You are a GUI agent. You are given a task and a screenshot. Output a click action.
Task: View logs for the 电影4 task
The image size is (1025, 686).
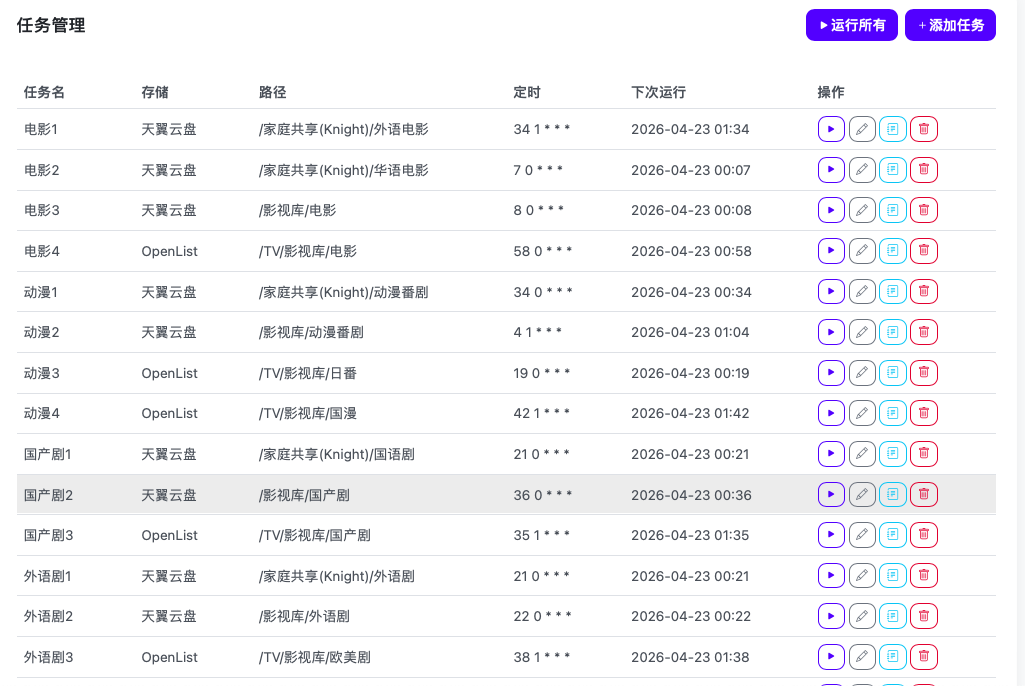click(893, 250)
